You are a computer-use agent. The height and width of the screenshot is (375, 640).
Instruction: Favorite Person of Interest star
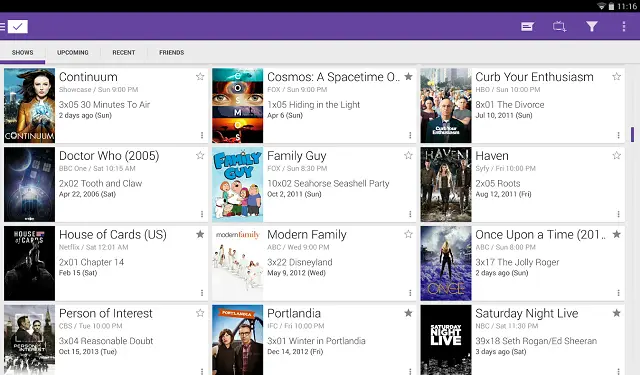point(200,313)
